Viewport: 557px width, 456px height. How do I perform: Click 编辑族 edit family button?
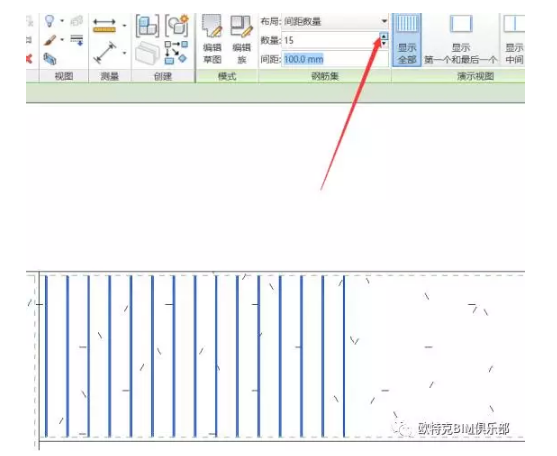242,39
